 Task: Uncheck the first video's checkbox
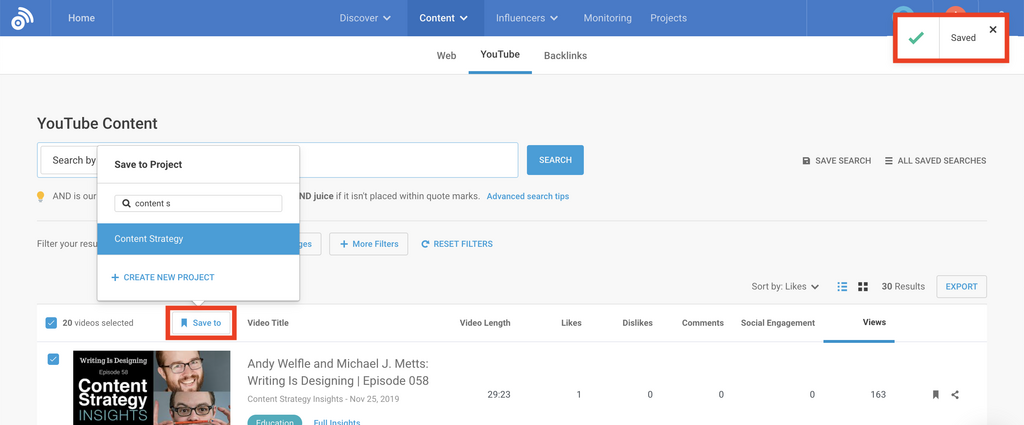click(54, 359)
